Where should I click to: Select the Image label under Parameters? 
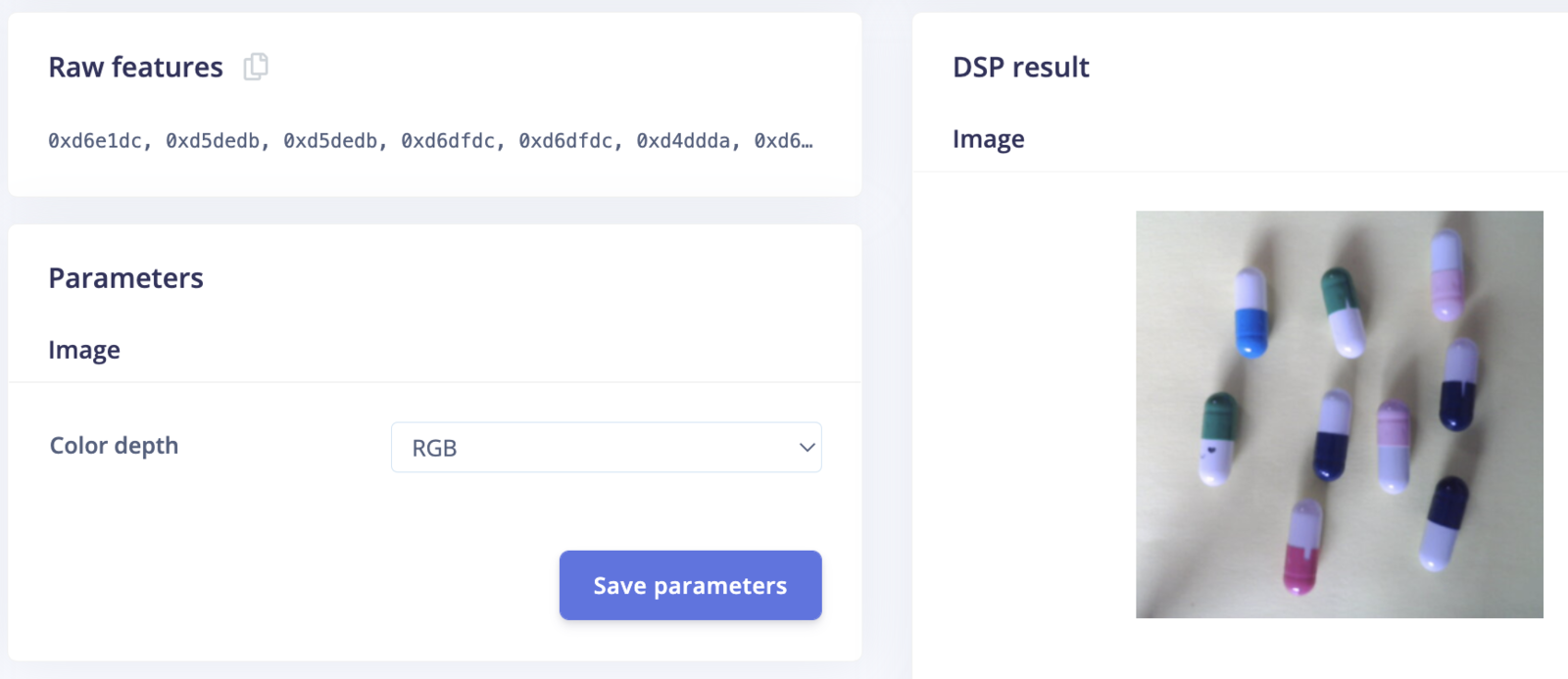point(84,350)
